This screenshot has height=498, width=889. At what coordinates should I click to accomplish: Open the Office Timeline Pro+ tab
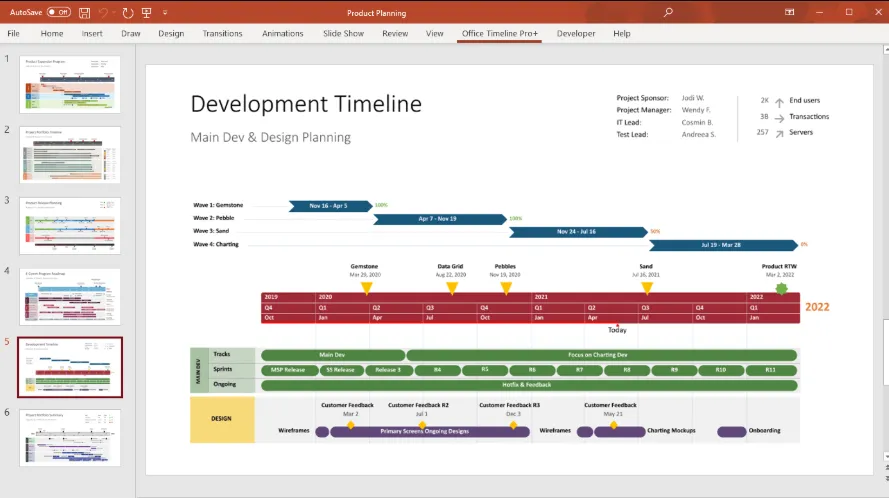click(499, 33)
